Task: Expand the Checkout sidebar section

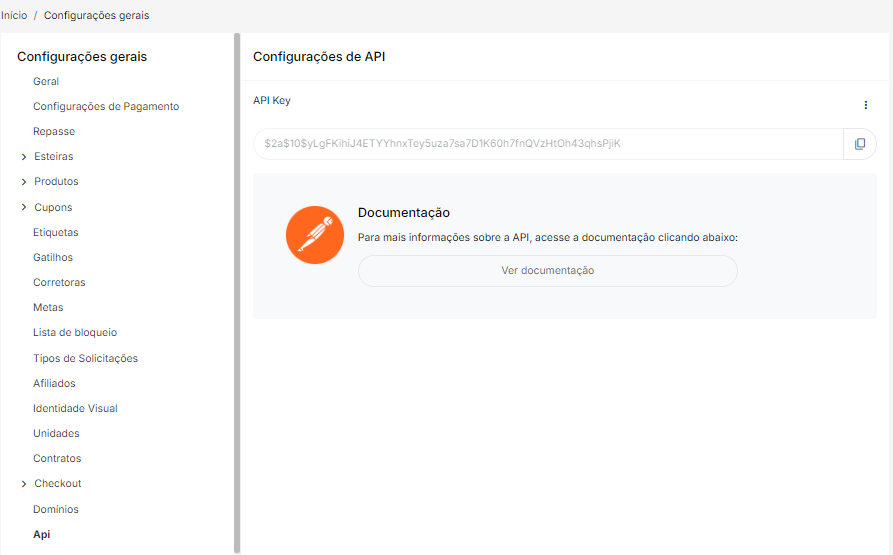Action: tap(23, 484)
